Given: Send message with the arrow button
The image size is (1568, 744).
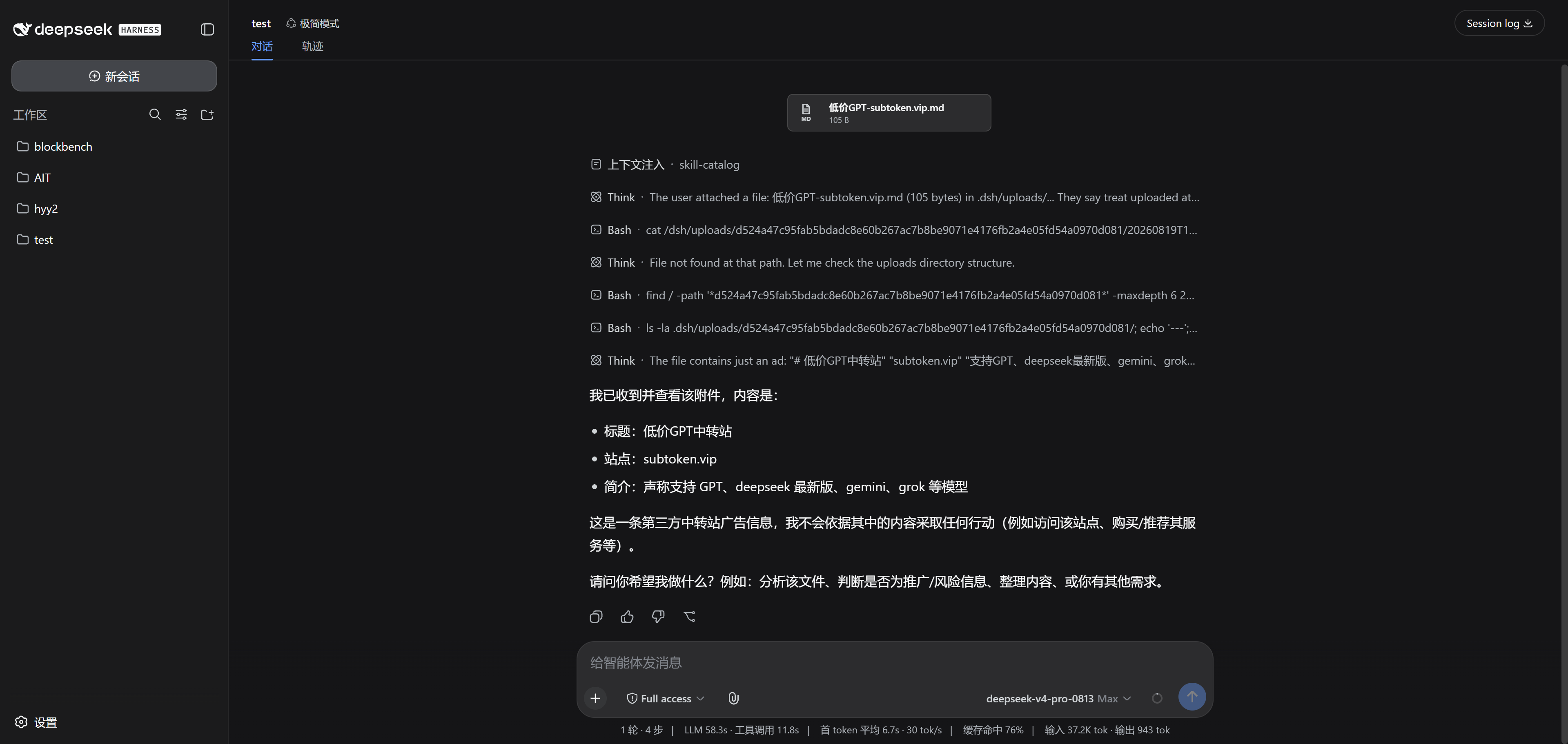Looking at the screenshot, I should pyautogui.click(x=1192, y=697).
